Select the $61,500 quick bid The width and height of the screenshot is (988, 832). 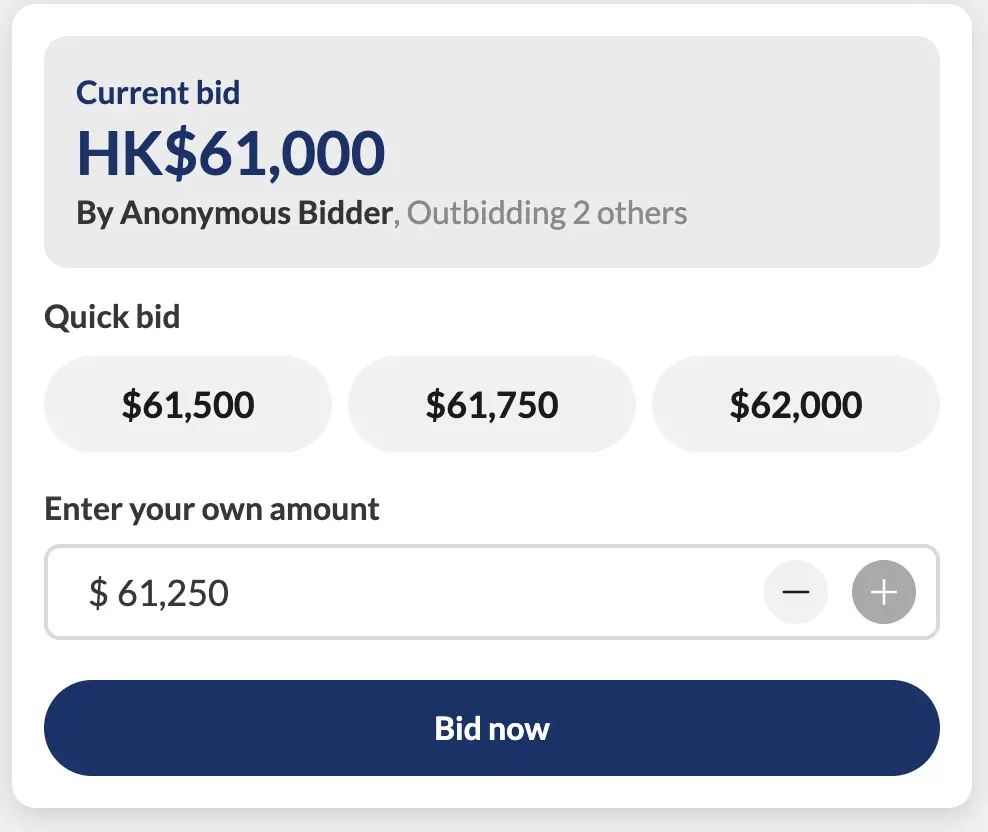[188, 404]
